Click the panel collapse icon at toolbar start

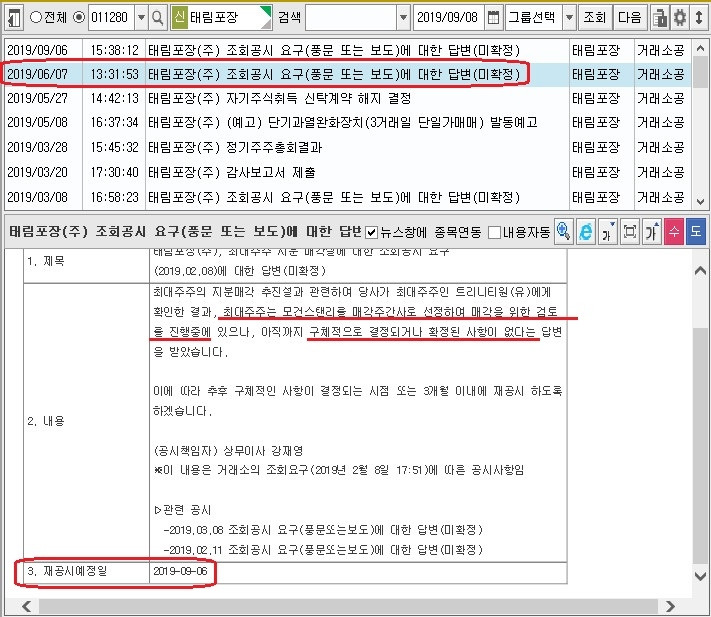click(x=14, y=18)
